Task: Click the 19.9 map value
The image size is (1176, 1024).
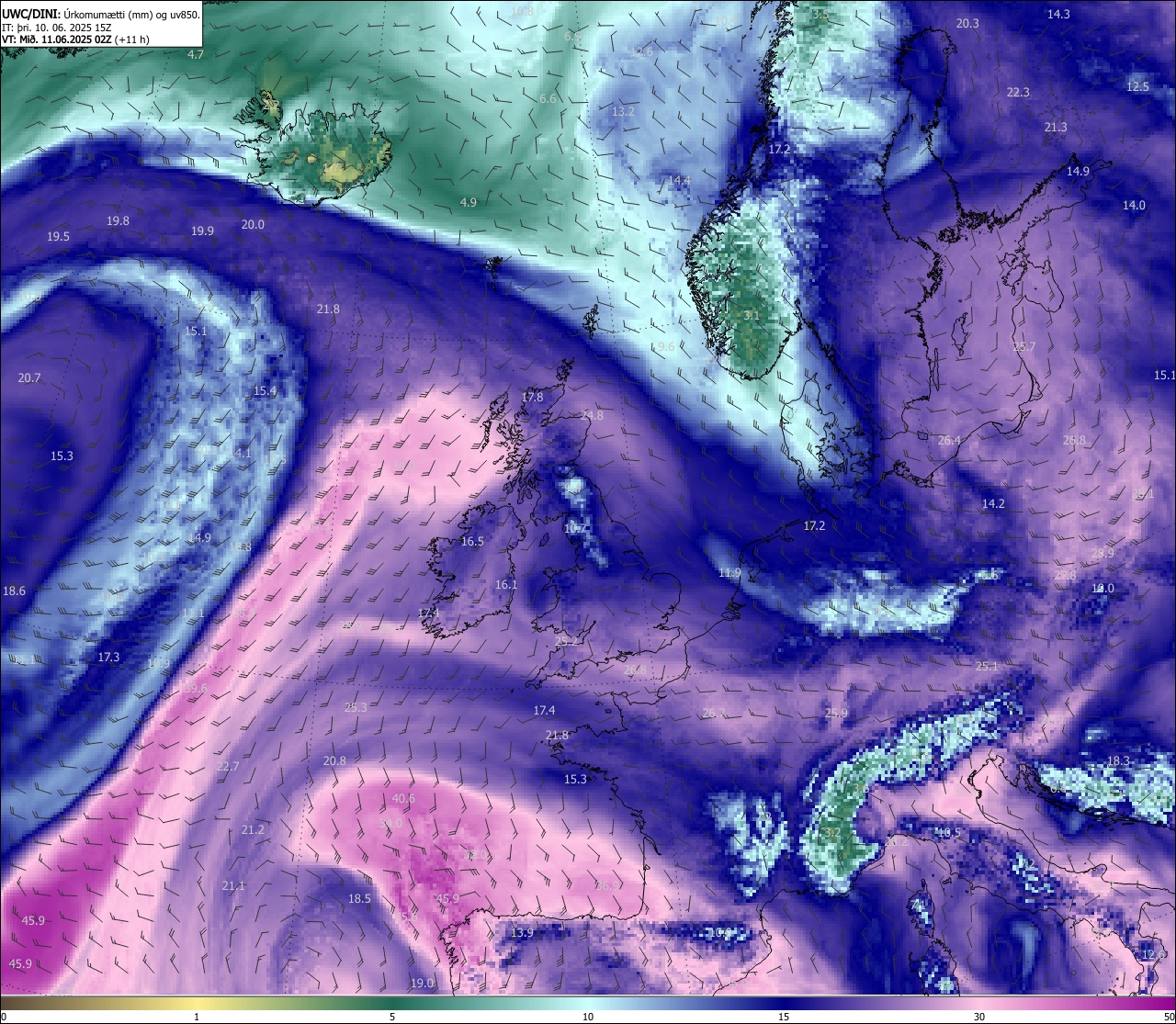Action: (202, 231)
